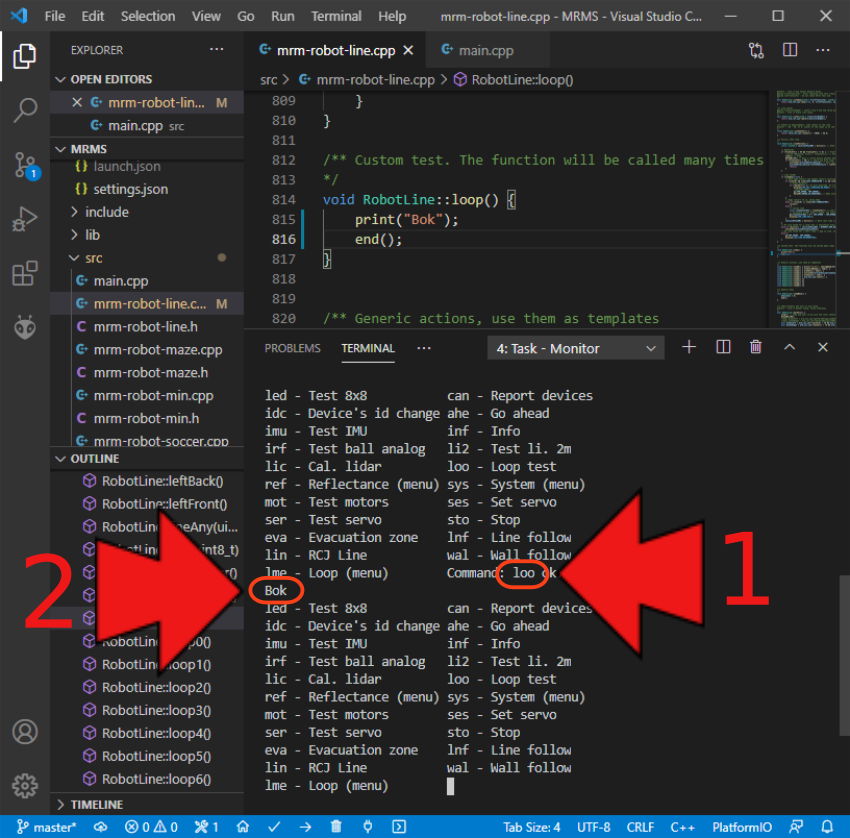Create a new terminal with plus icon

(688, 348)
